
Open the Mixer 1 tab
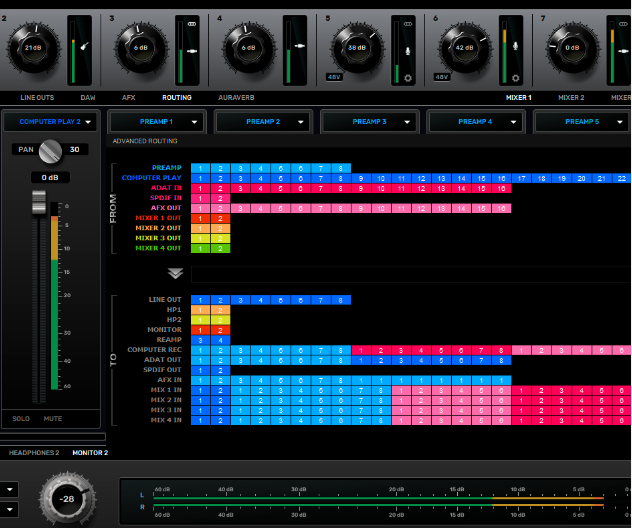point(517,98)
